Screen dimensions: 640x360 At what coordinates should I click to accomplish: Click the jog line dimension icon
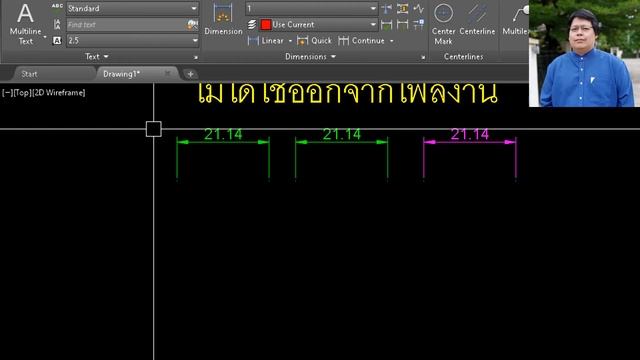[419, 8]
